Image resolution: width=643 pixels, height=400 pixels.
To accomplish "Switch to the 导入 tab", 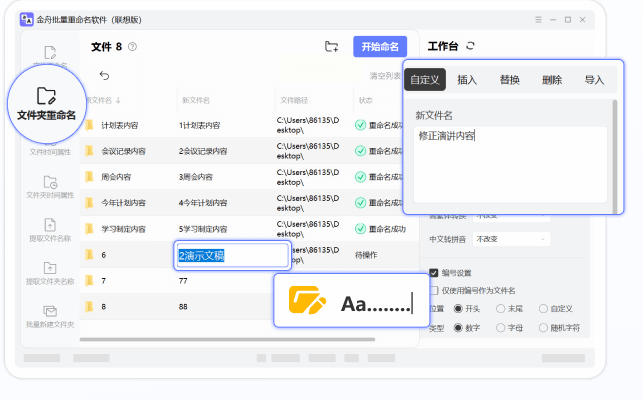I will (594, 80).
